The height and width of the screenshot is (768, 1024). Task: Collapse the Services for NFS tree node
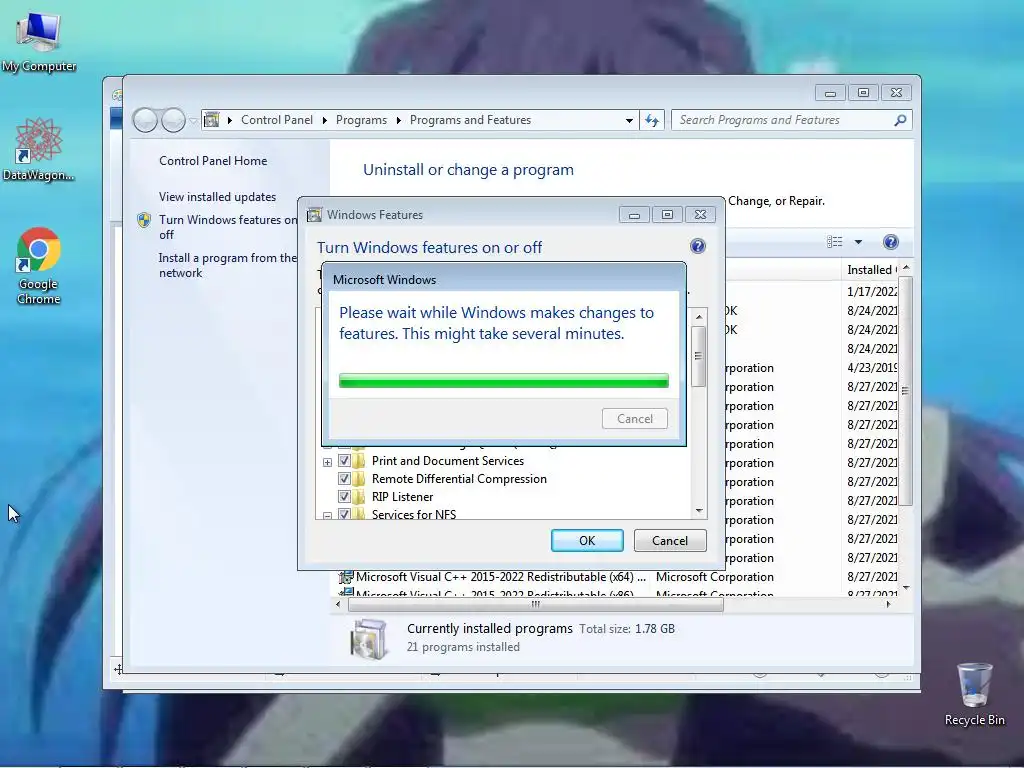point(327,515)
